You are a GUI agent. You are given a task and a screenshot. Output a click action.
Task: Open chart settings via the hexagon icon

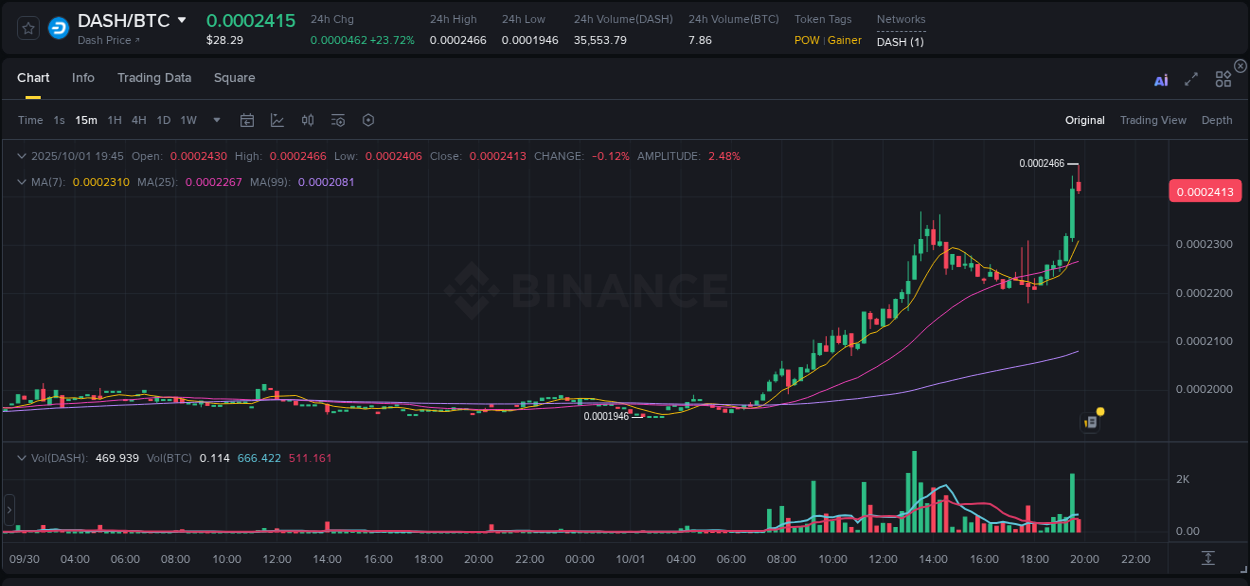click(368, 120)
